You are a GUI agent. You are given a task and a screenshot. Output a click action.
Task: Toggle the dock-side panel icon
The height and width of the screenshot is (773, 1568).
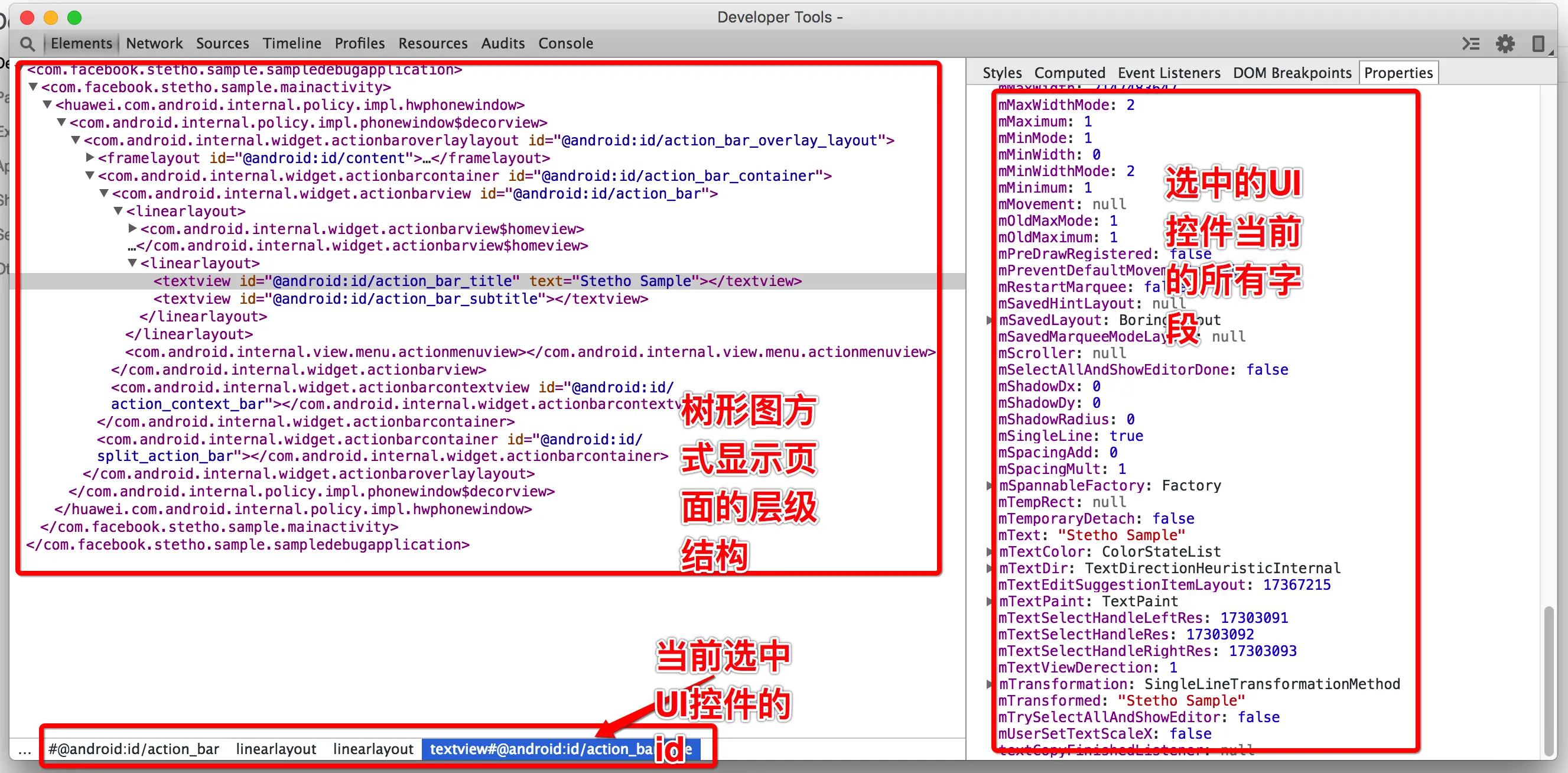[1537, 44]
